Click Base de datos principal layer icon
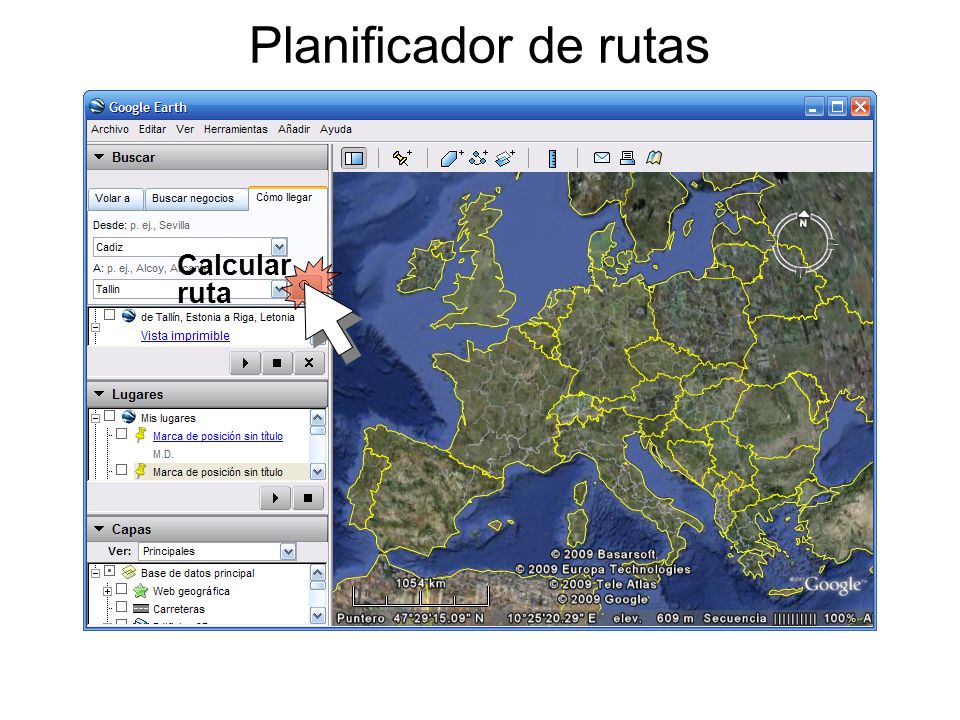The width and height of the screenshot is (960, 720). pyautogui.click(x=129, y=572)
